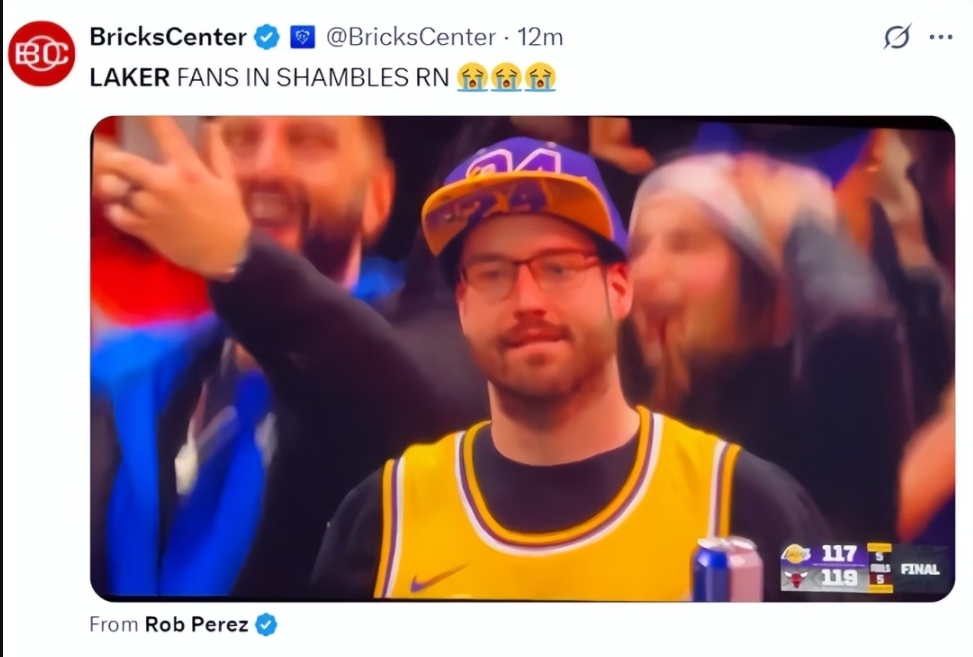Click the FINAL label in the video overlay
Screen dimensions: 973x657
click(x=920, y=569)
